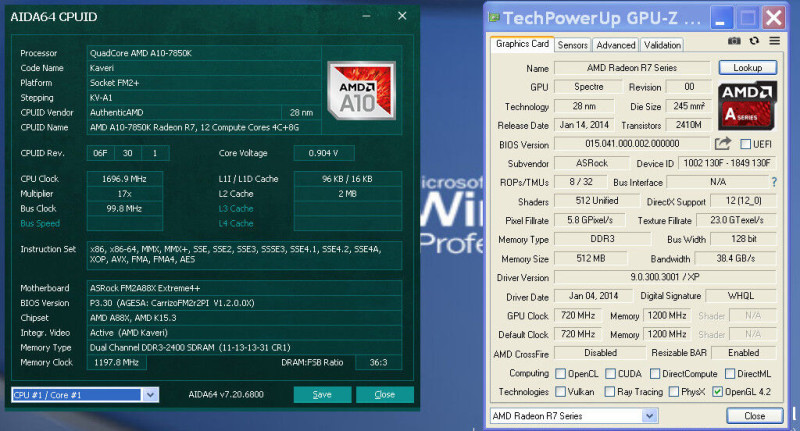Click the Save button in AIDA64
This screenshot has width=800, height=431.
(x=322, y=394)
